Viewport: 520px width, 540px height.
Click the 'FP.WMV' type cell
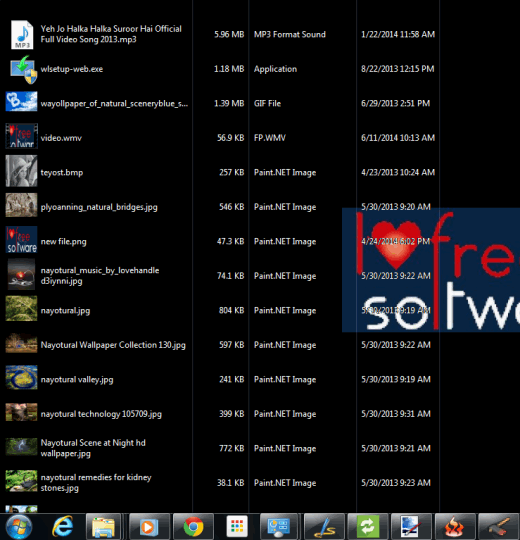[x=270, y=138]
